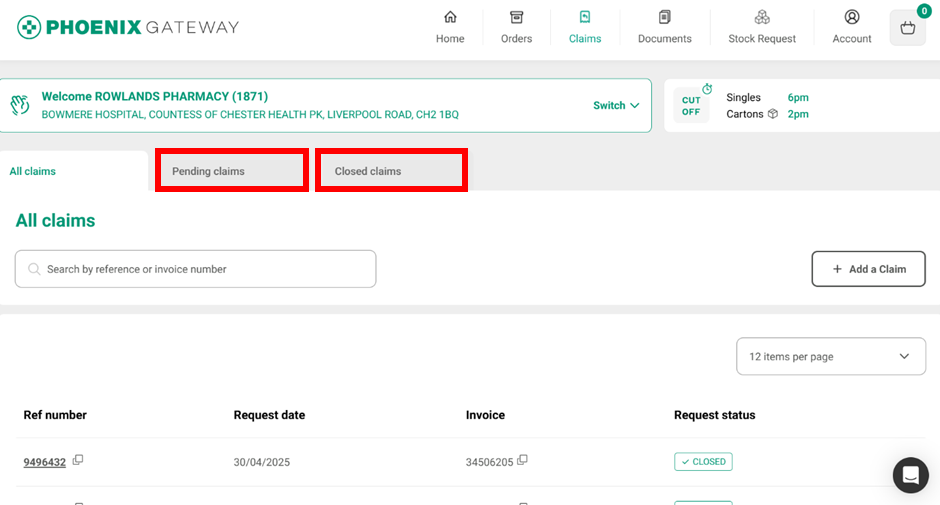The height and width of the screenshot is (505, 940).
Task: Expand the Switch pharmacy dropdown
Action: tap(616, 106)
